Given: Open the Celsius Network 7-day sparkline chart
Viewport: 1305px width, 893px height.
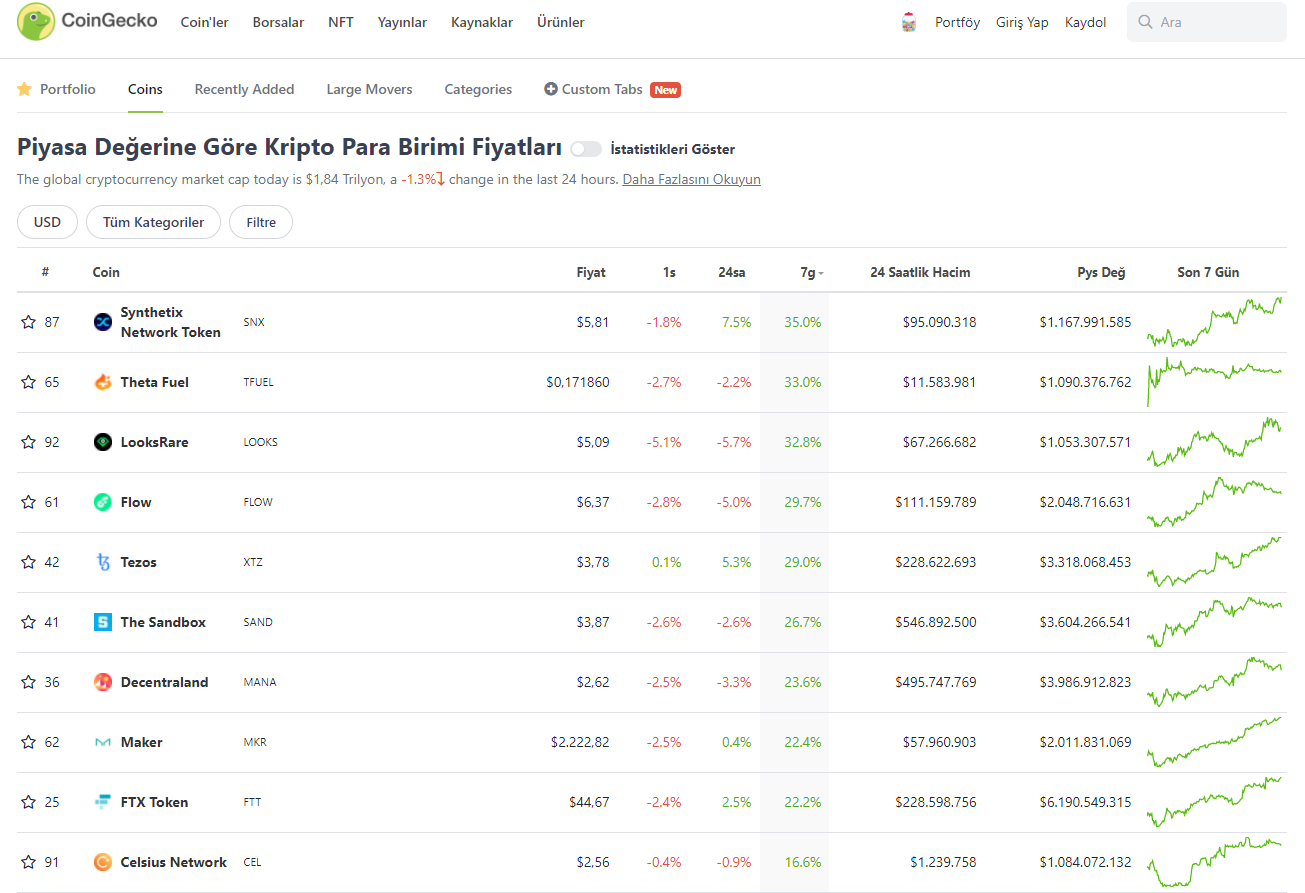Looking at the screenshot, I should tap(1215, 862).
